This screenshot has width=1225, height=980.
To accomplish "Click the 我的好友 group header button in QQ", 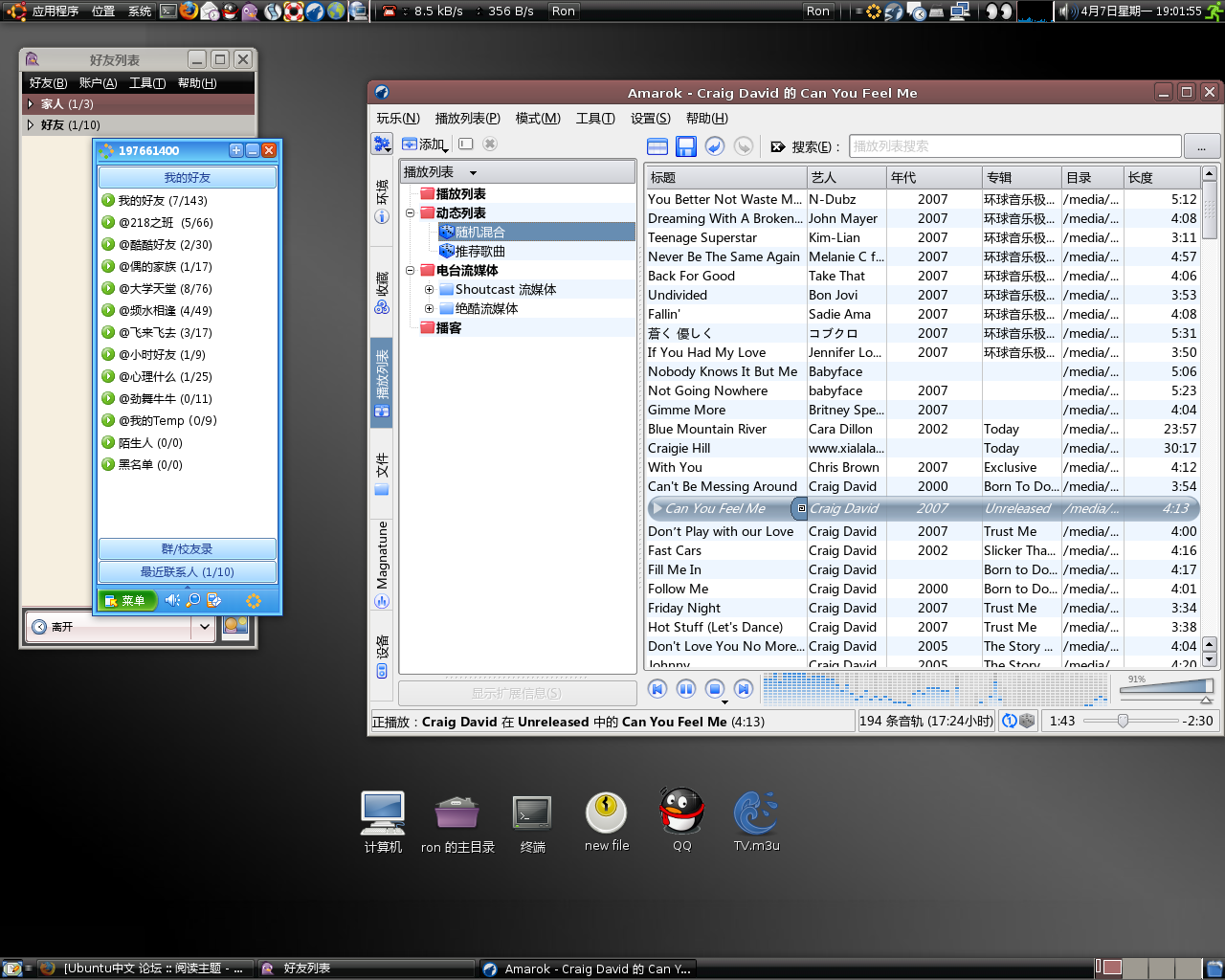I will point(188,177).
